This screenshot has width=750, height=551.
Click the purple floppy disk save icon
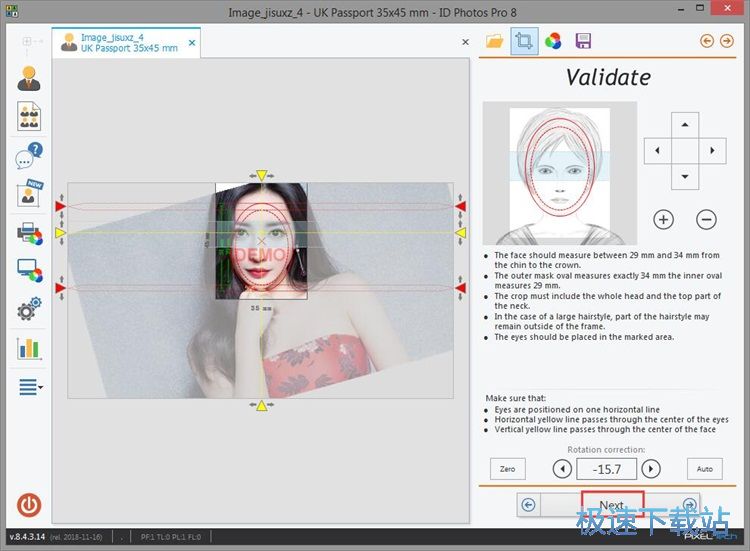[x=582, y=41]
